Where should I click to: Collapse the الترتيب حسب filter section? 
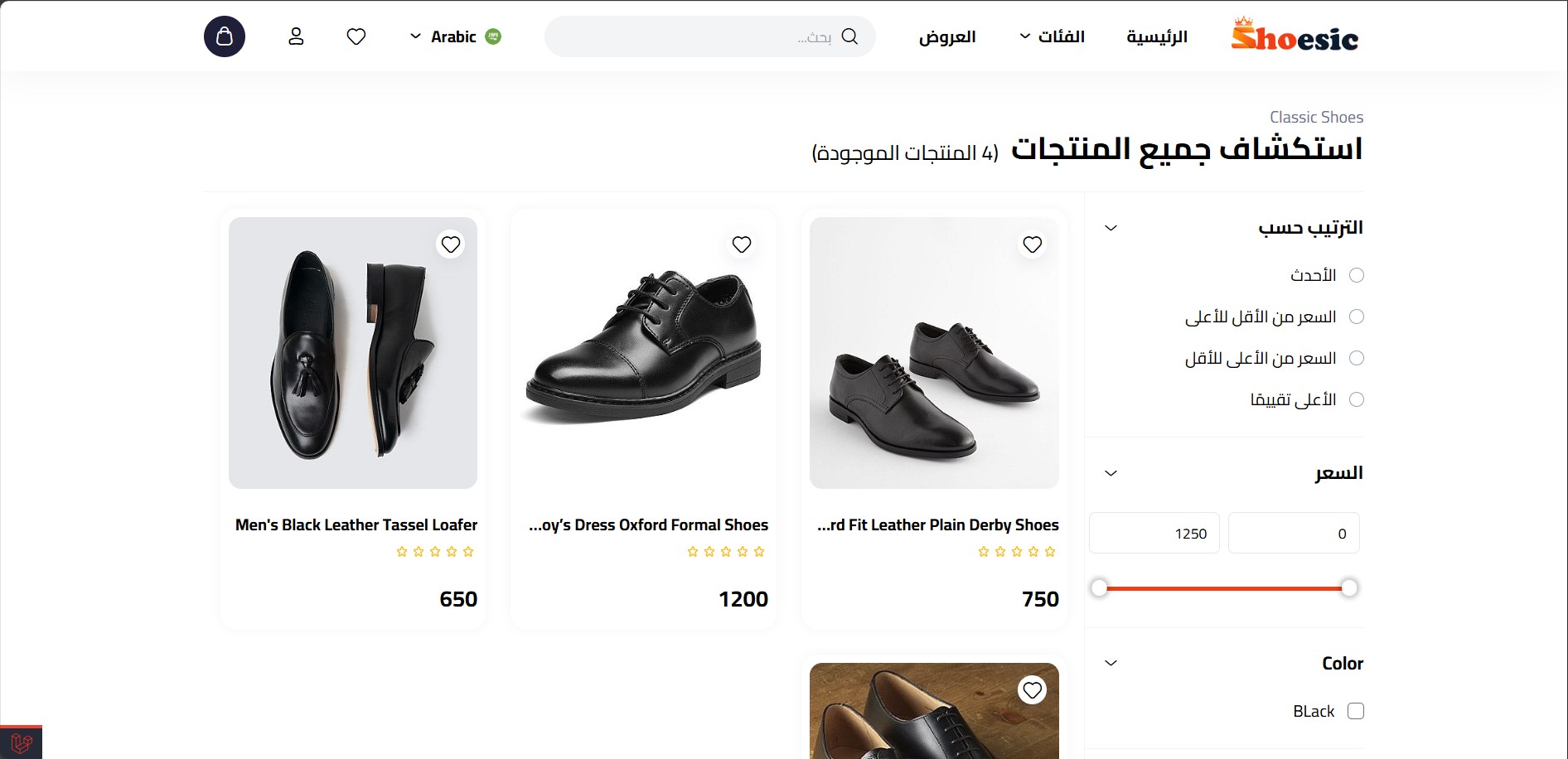coord(1111,228)
